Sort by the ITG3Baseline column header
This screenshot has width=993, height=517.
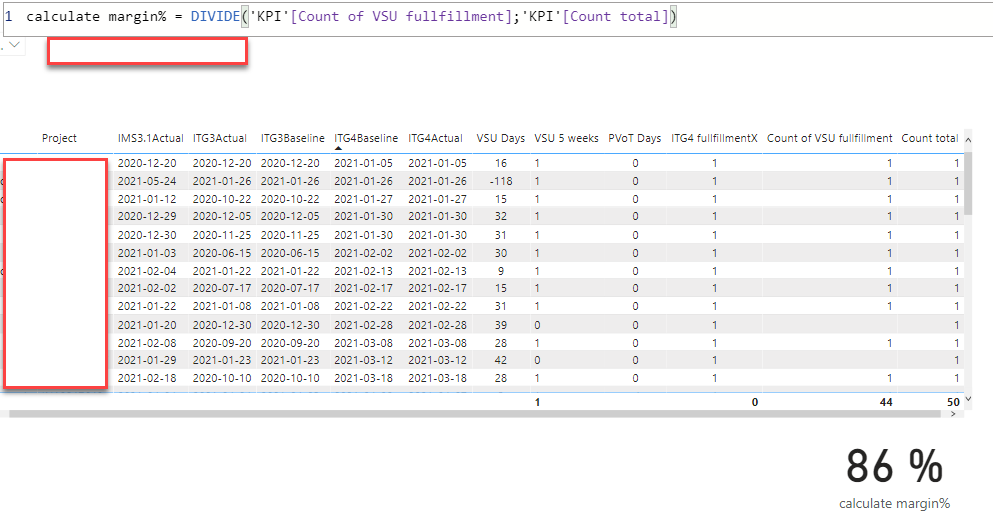[293, 138]
